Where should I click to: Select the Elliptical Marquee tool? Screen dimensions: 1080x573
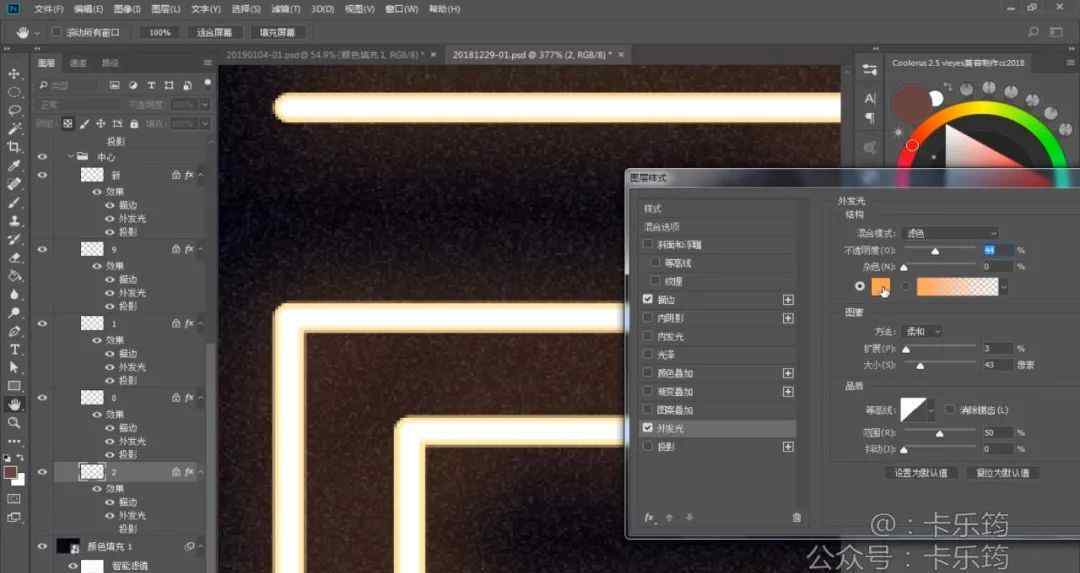coord(14,92)
